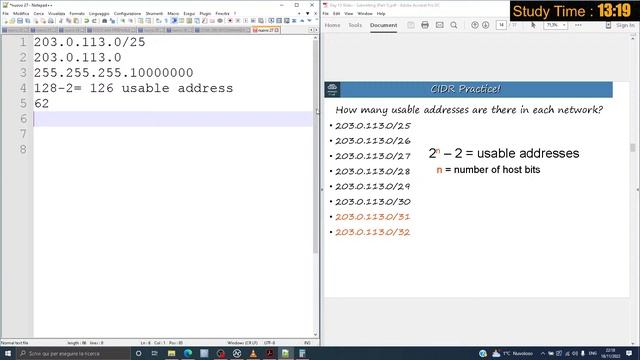The image size is (640, 360).
Task: Switch to the Home tab in Acrobat
Action: click(332, 25)
